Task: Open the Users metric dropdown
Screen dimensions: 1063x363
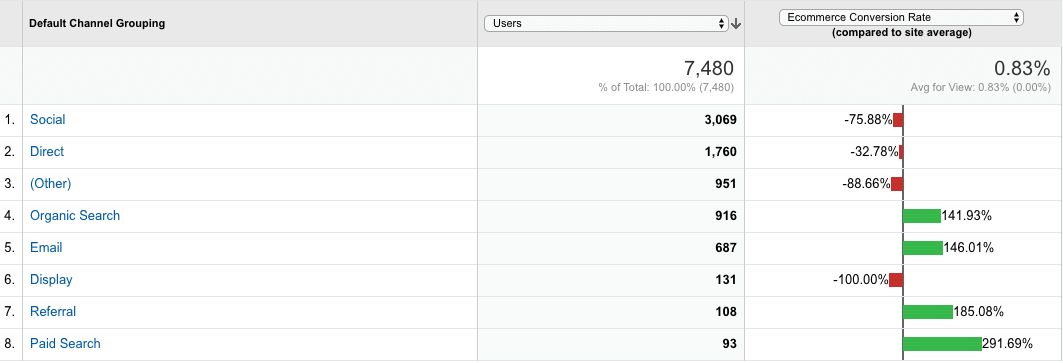Action: pyautogui.click(x=606, y=24)
